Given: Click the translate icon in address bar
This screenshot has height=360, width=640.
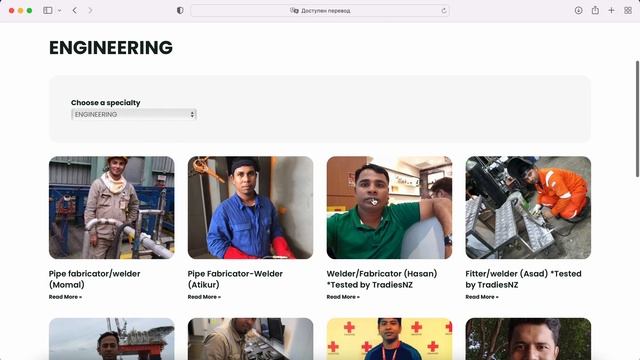Looking at the screenshot, I should [x=294, y=11].
